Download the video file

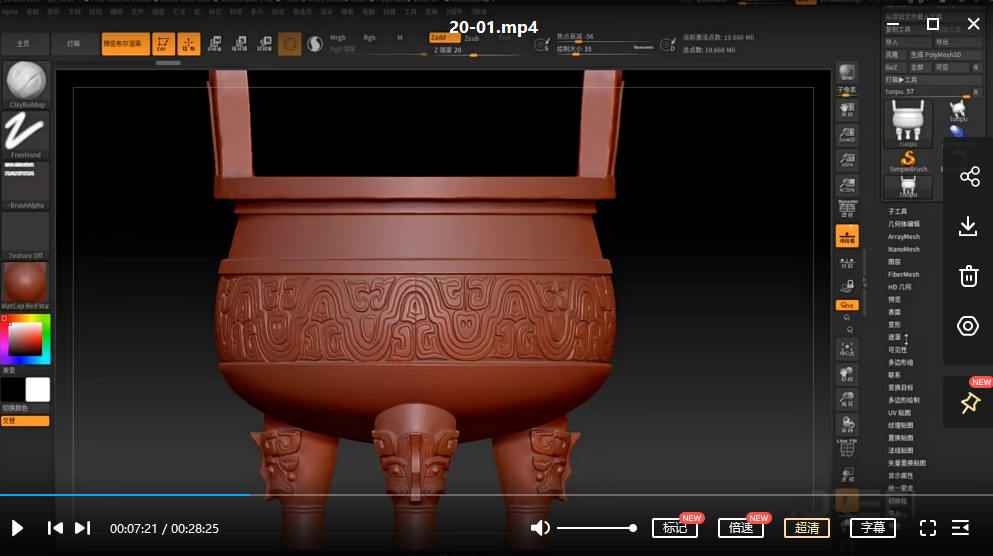tap(968, 227)
